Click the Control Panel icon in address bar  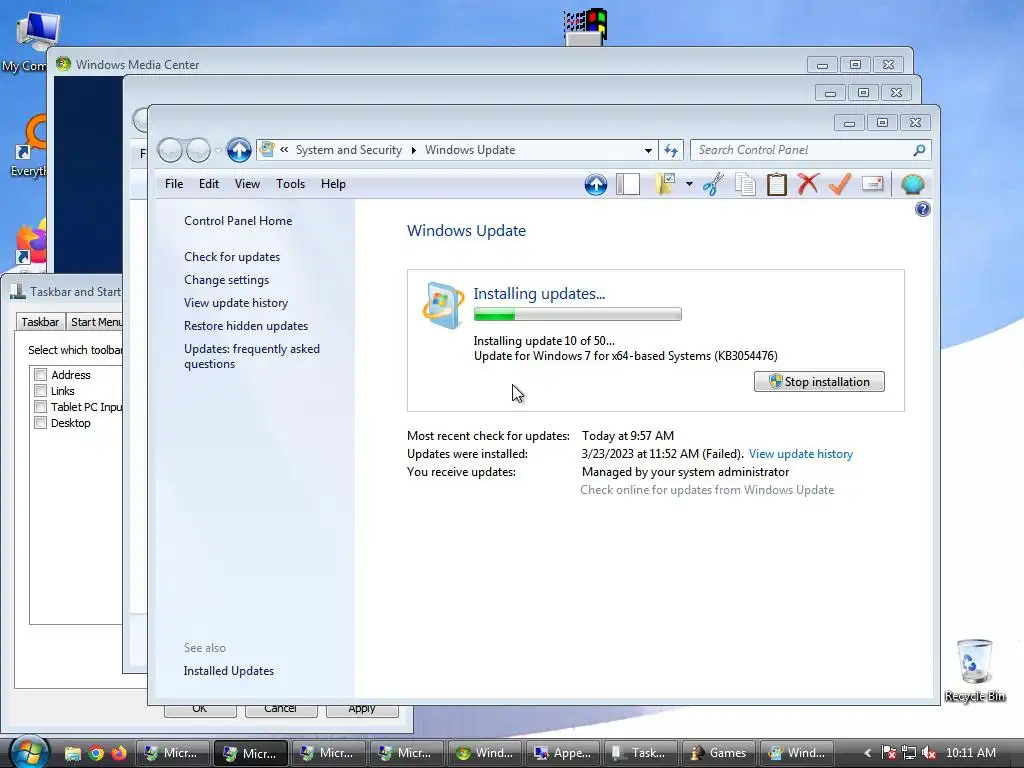(x=267, y=150)
